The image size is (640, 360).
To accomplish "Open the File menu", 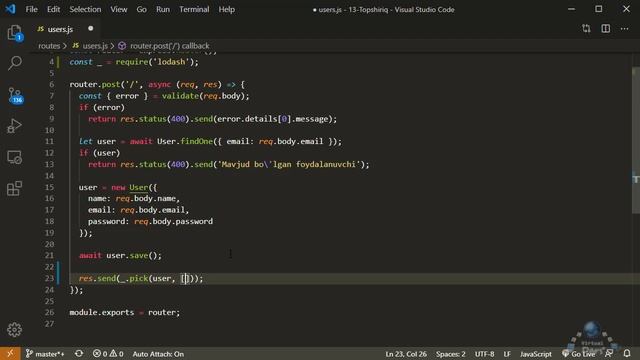I will pos(31,9).
